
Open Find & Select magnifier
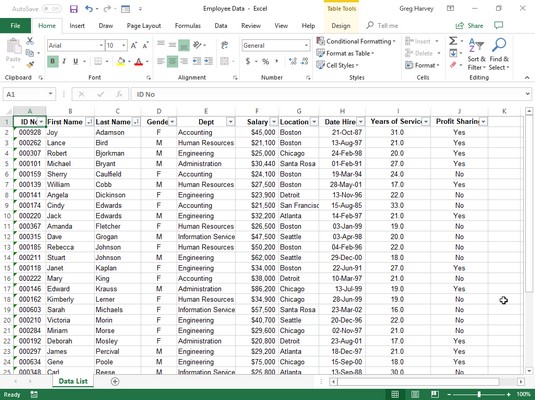click(499, 54)
